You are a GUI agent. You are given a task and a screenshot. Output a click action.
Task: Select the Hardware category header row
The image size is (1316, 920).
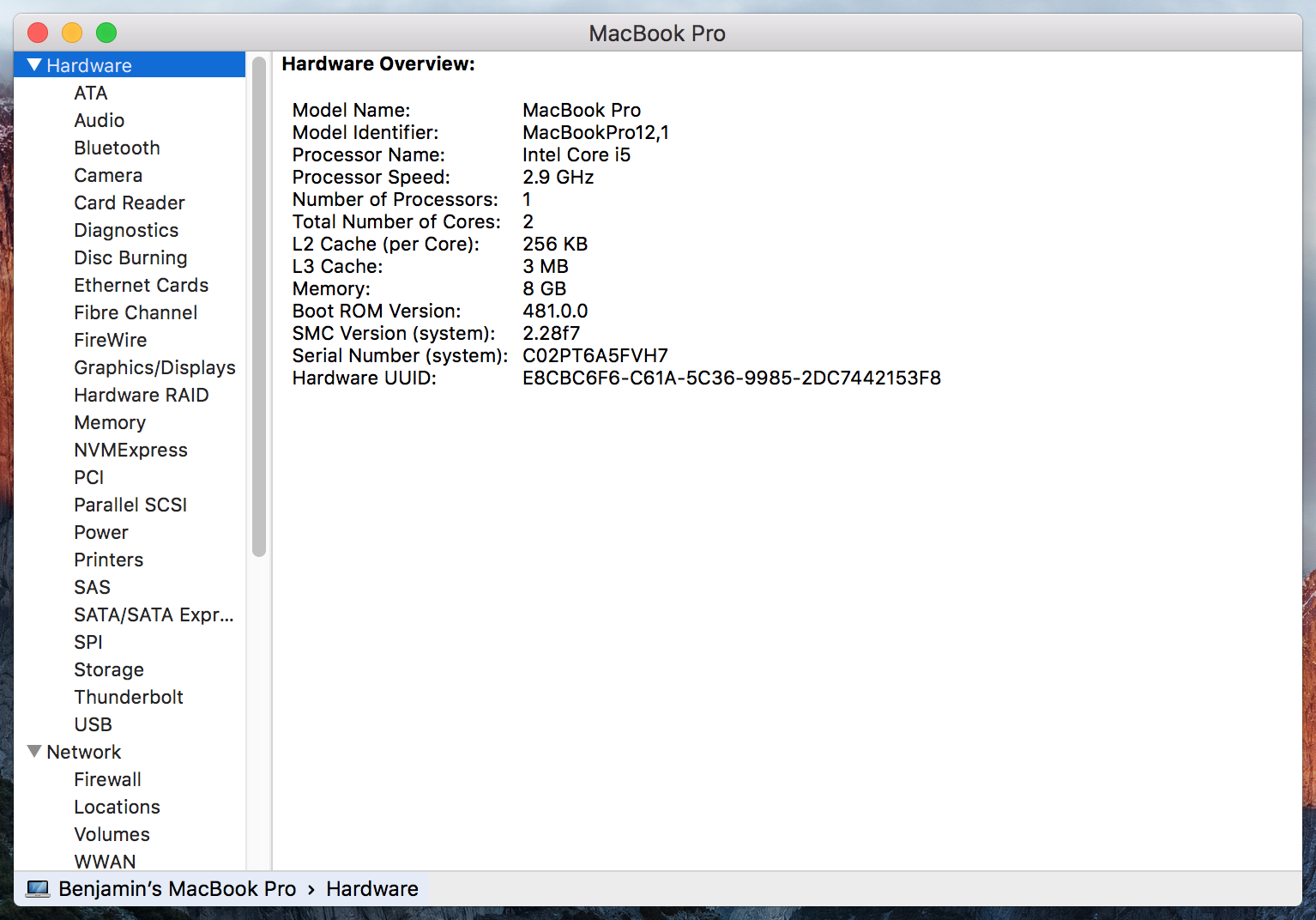[x=130, y=65]
